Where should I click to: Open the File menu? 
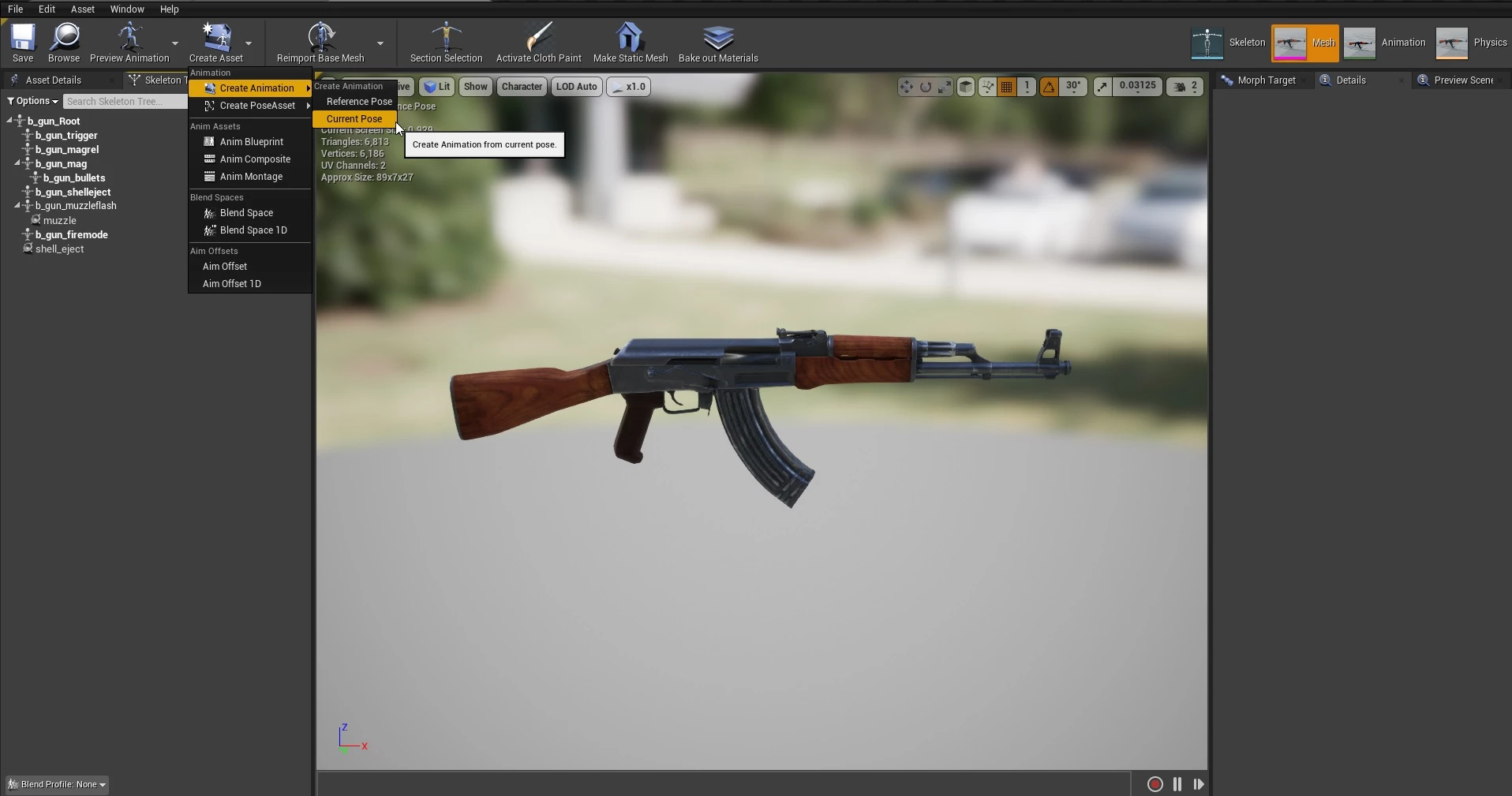15,9
